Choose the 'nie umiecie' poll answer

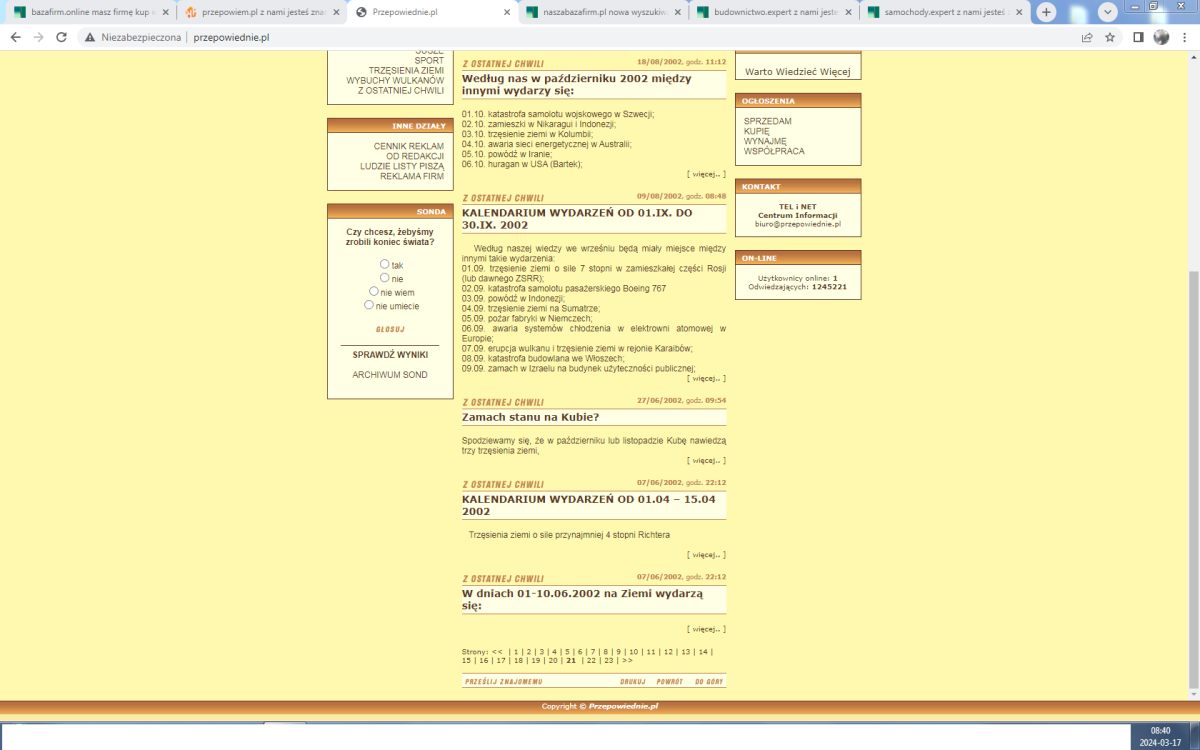pyautogui.click(x=369, y=305)
